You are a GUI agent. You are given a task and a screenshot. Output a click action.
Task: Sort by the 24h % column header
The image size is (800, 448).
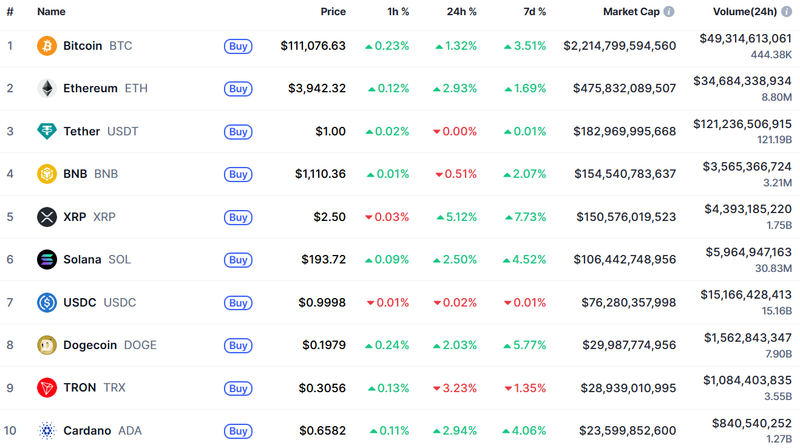(462, 12)
